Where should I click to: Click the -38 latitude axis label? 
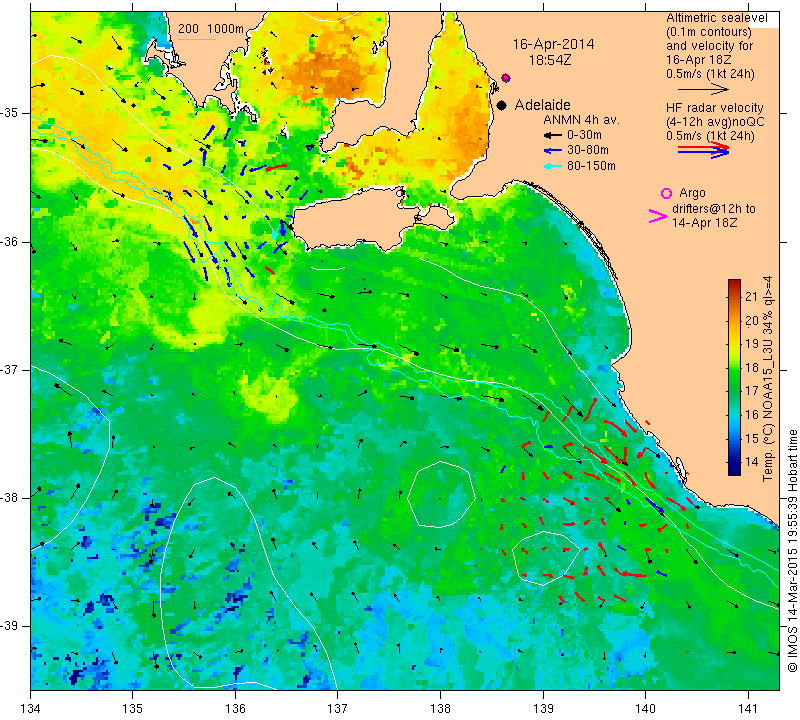pos(10,498)
